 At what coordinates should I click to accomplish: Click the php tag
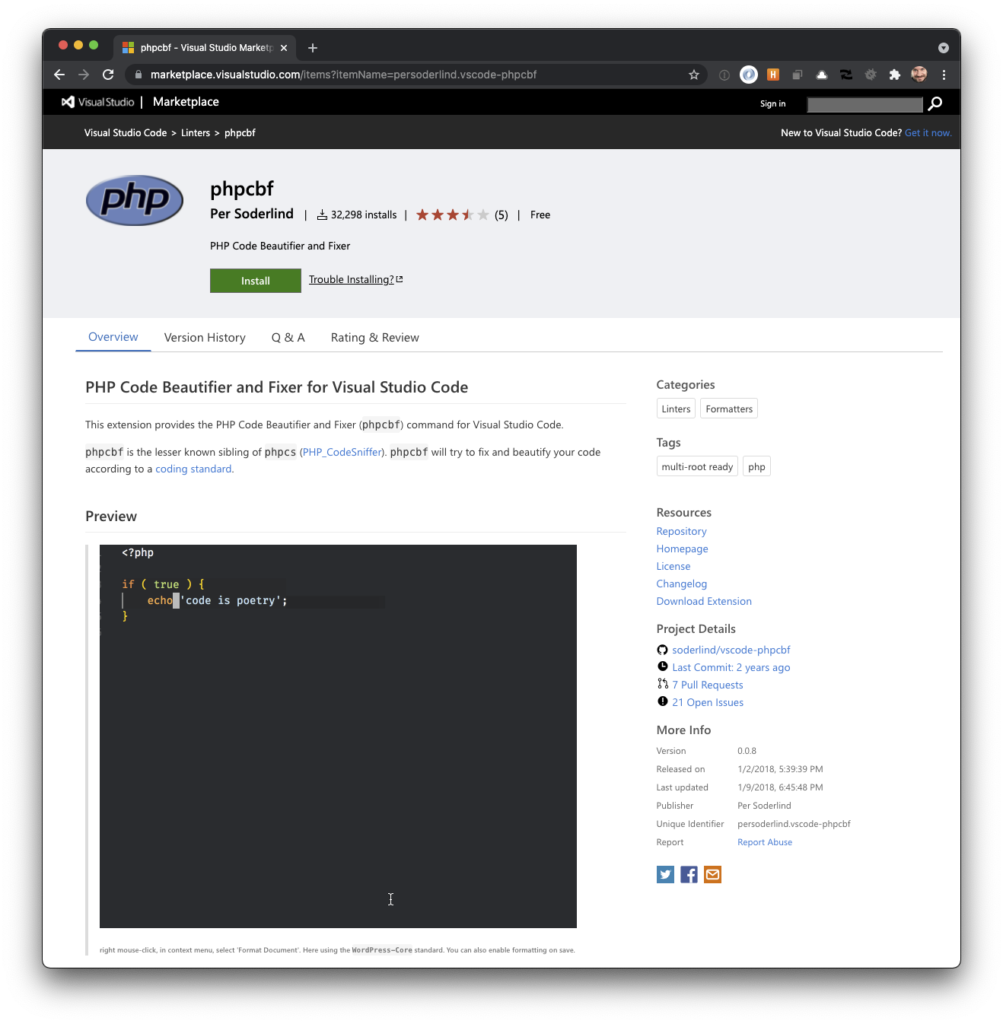(756, 466)
